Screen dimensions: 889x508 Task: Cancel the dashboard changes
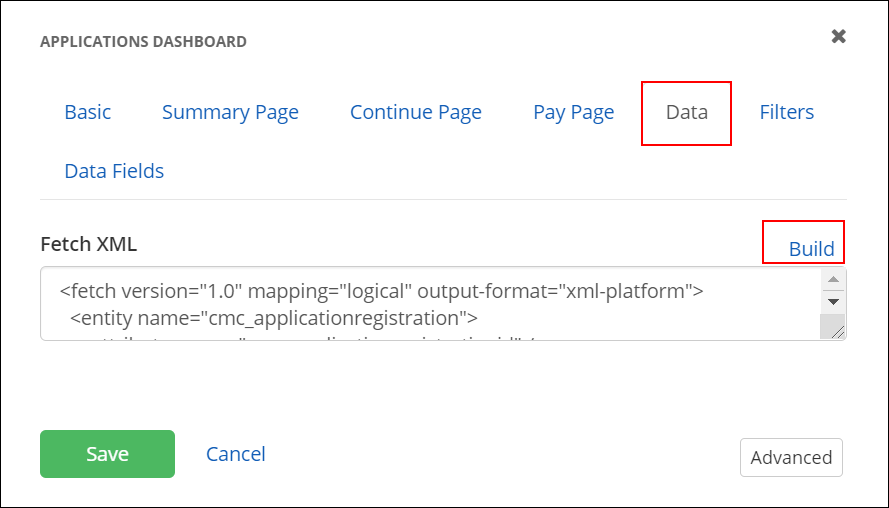point(236,454)
